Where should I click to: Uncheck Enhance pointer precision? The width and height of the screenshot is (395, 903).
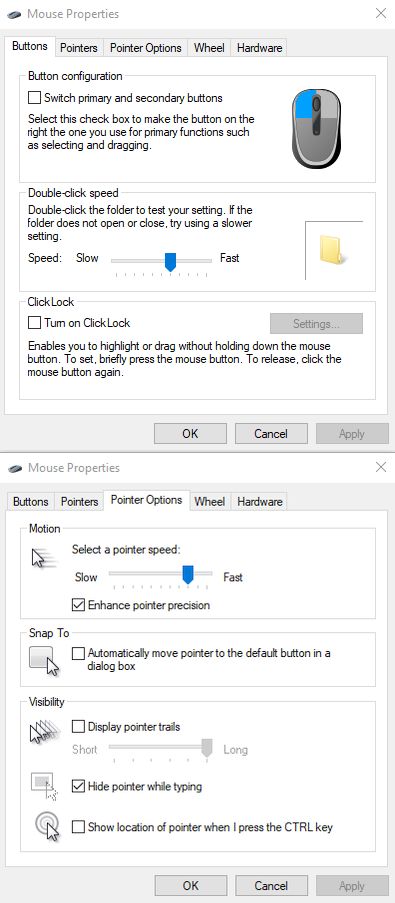(x=78, y=605)
